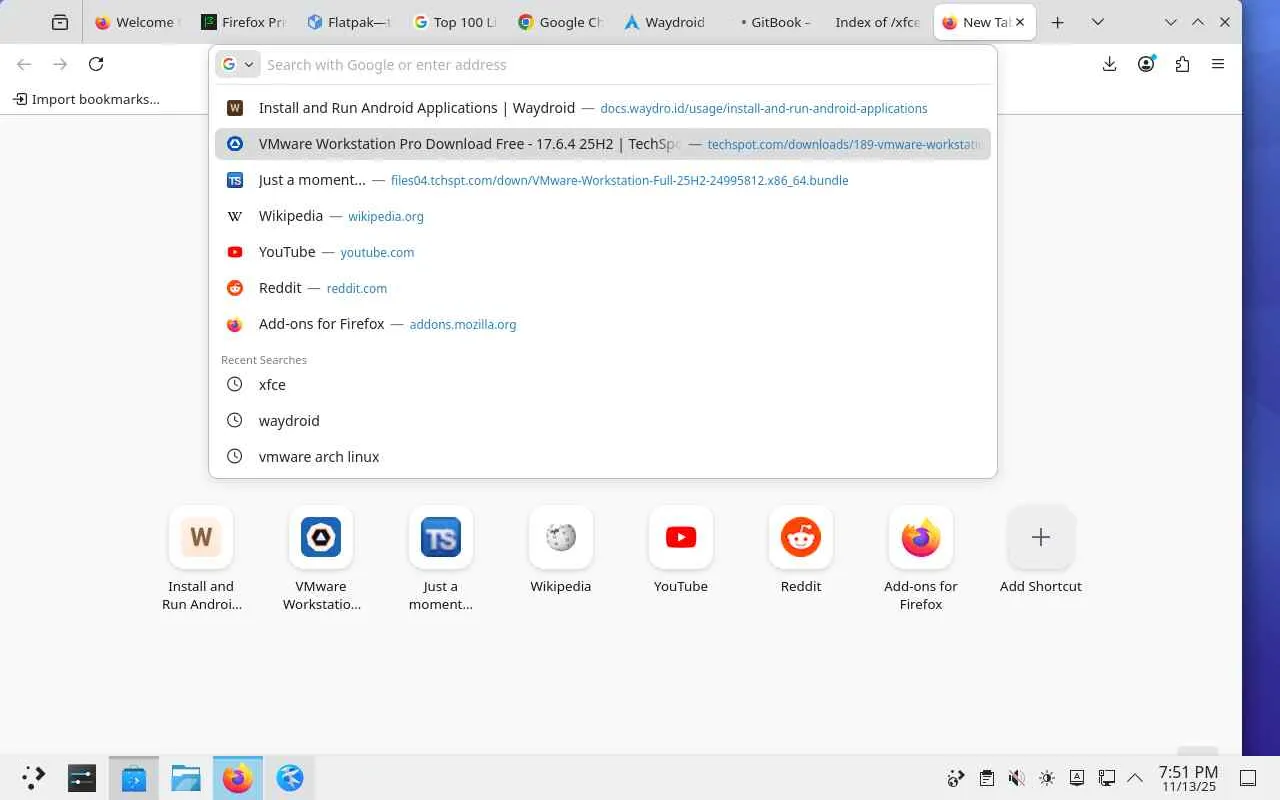
Task: Open the Waydroid tab
Action: [x=667, y=22]
